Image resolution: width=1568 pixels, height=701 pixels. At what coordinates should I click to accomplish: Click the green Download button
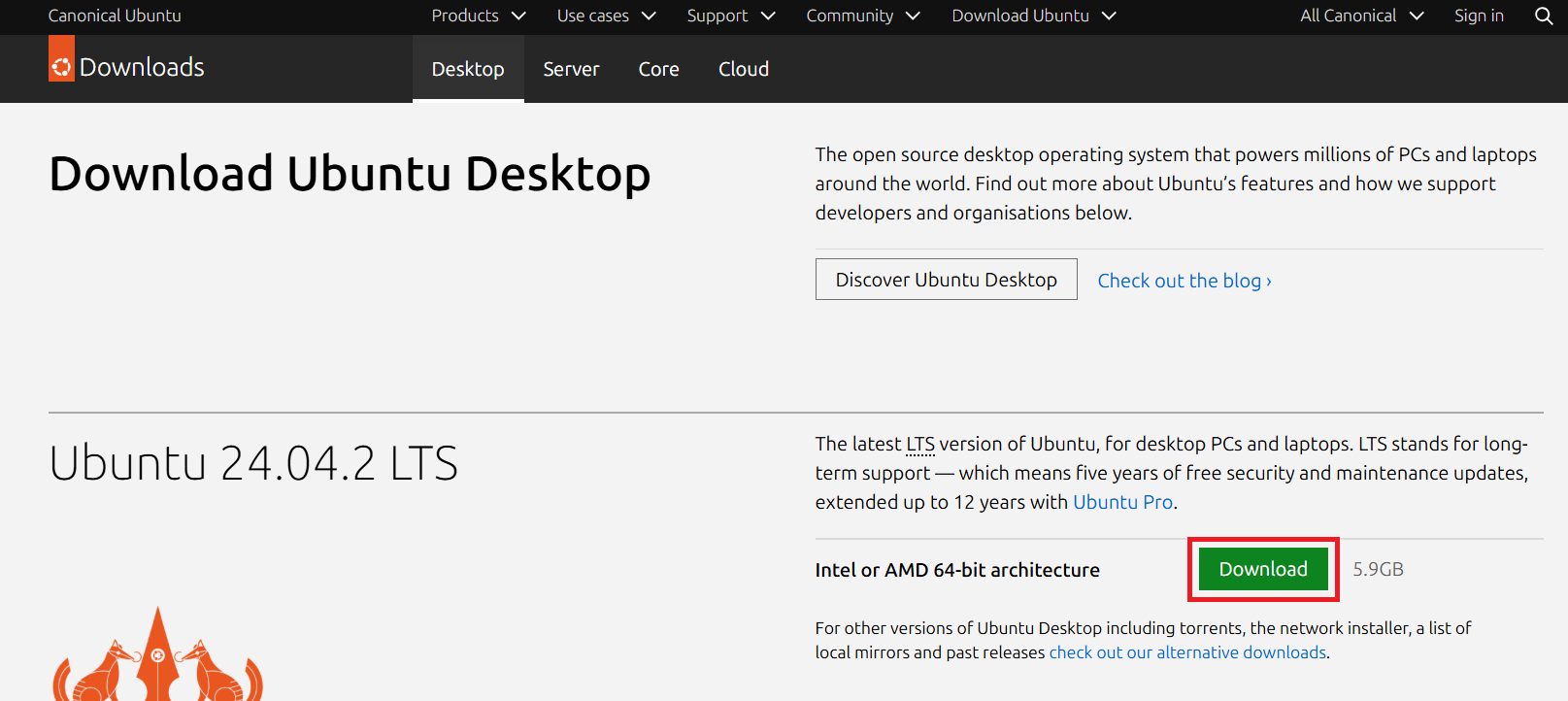(1263, 569)
